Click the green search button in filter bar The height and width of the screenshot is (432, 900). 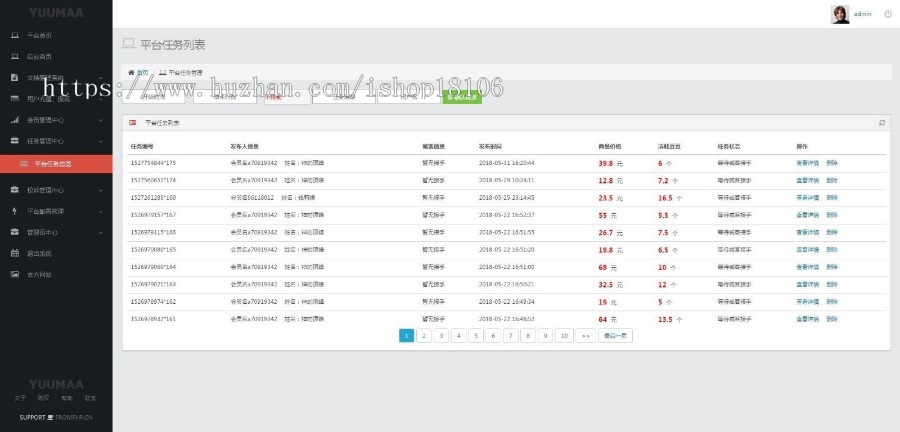click(462, 97)
